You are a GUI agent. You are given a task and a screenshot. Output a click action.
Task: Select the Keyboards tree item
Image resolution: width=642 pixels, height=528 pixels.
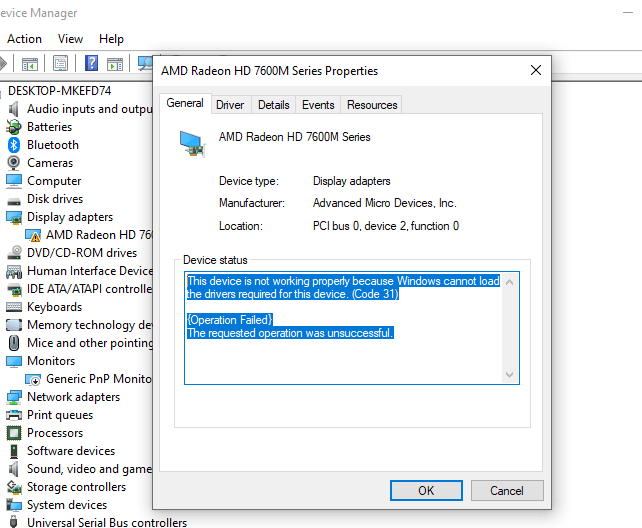tap(54, 307)
